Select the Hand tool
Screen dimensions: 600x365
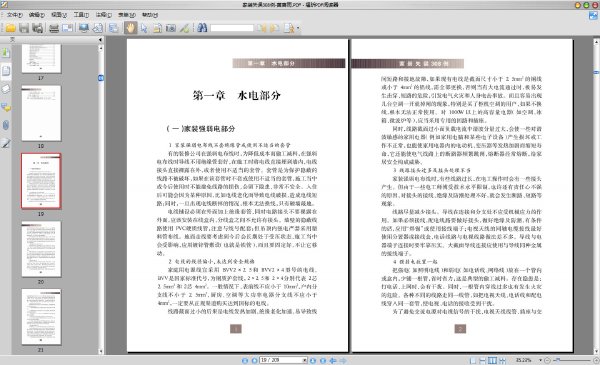130,28
